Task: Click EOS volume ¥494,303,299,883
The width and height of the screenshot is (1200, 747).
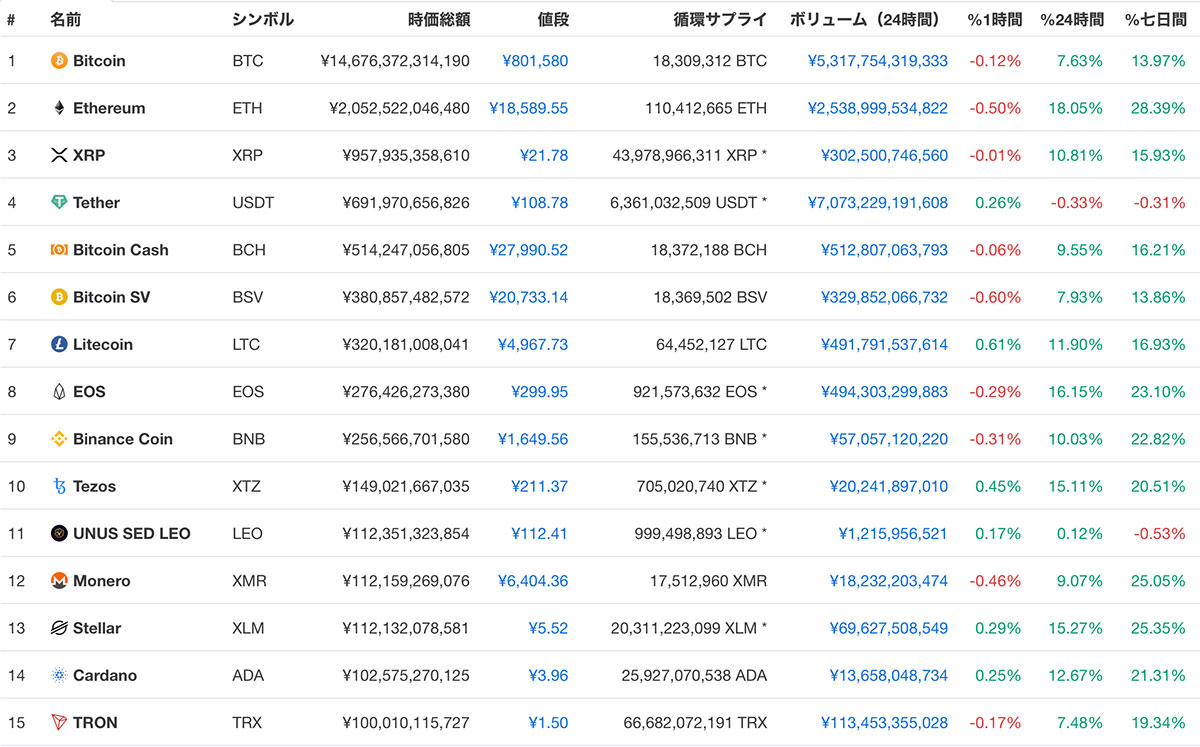Action: 884,392
